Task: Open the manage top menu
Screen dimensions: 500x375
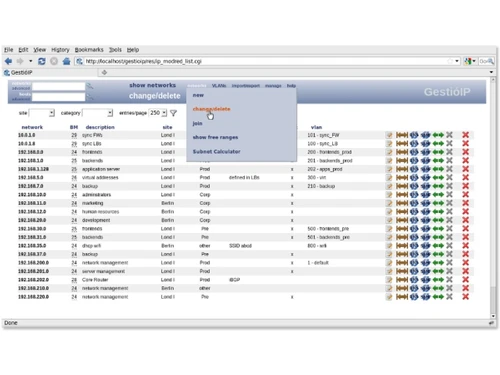Action: pyautogui.click(x=273, y=86)
